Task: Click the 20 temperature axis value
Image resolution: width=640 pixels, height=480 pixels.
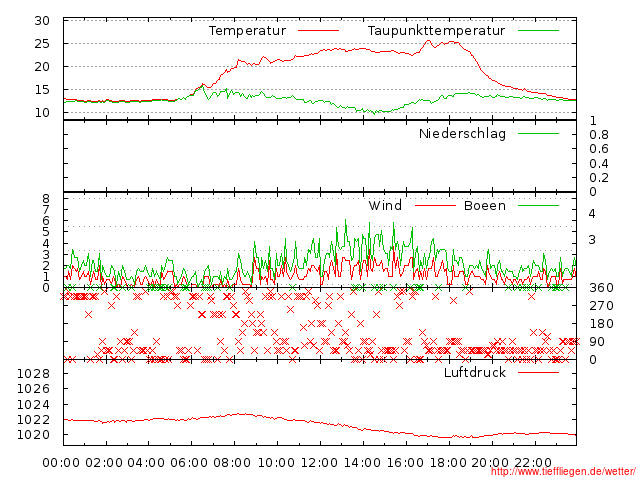Action: tap(42, 67)
